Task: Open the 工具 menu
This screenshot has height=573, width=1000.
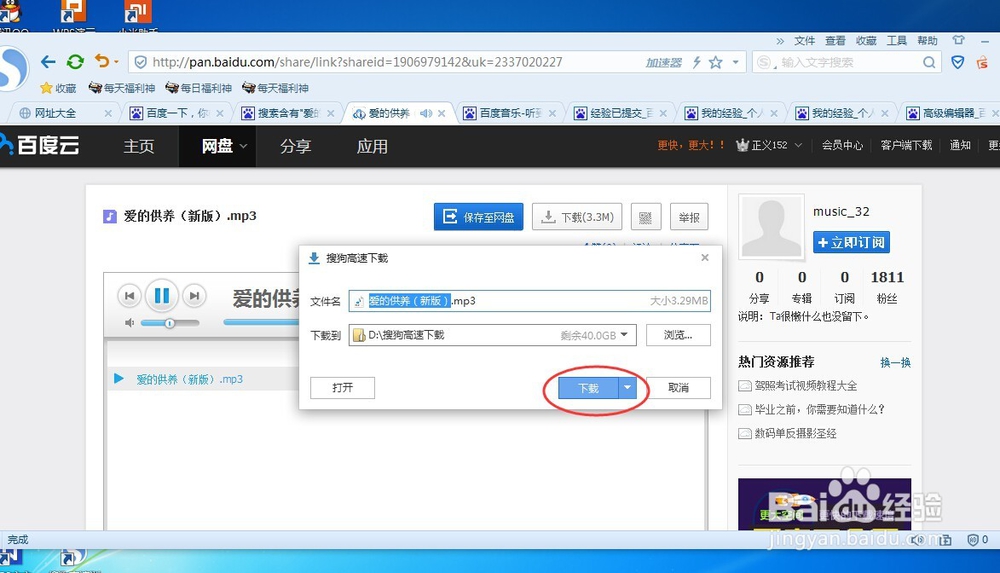Action: pyautogui.click(x=897, y=41)
